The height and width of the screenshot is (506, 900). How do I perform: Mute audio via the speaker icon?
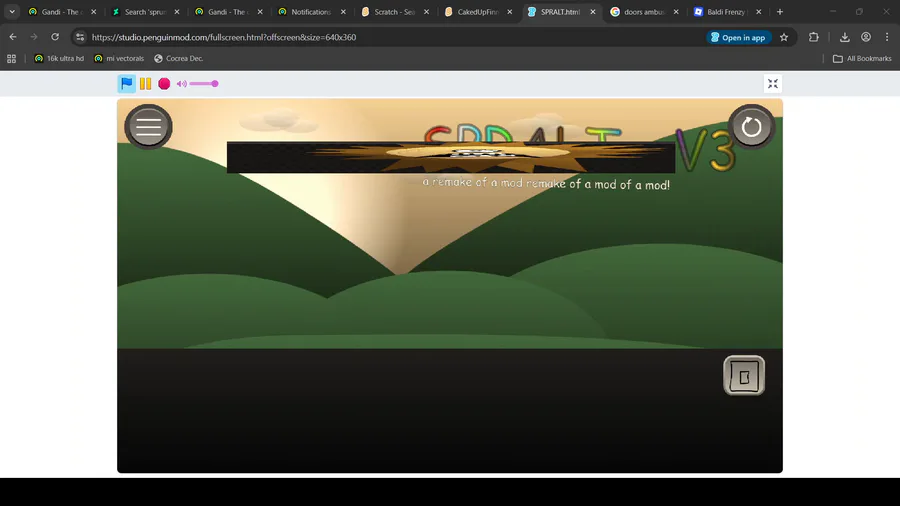tap(181, 84)
